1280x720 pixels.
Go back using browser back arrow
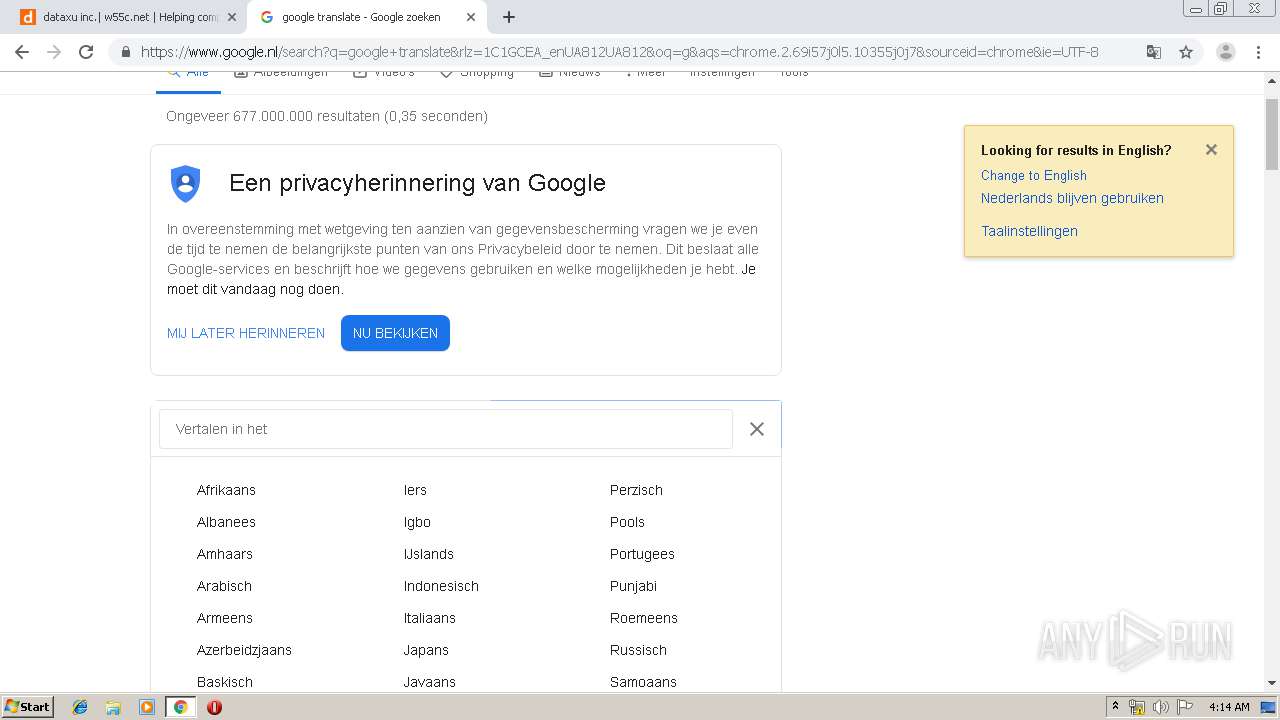[x=22, y=52]
